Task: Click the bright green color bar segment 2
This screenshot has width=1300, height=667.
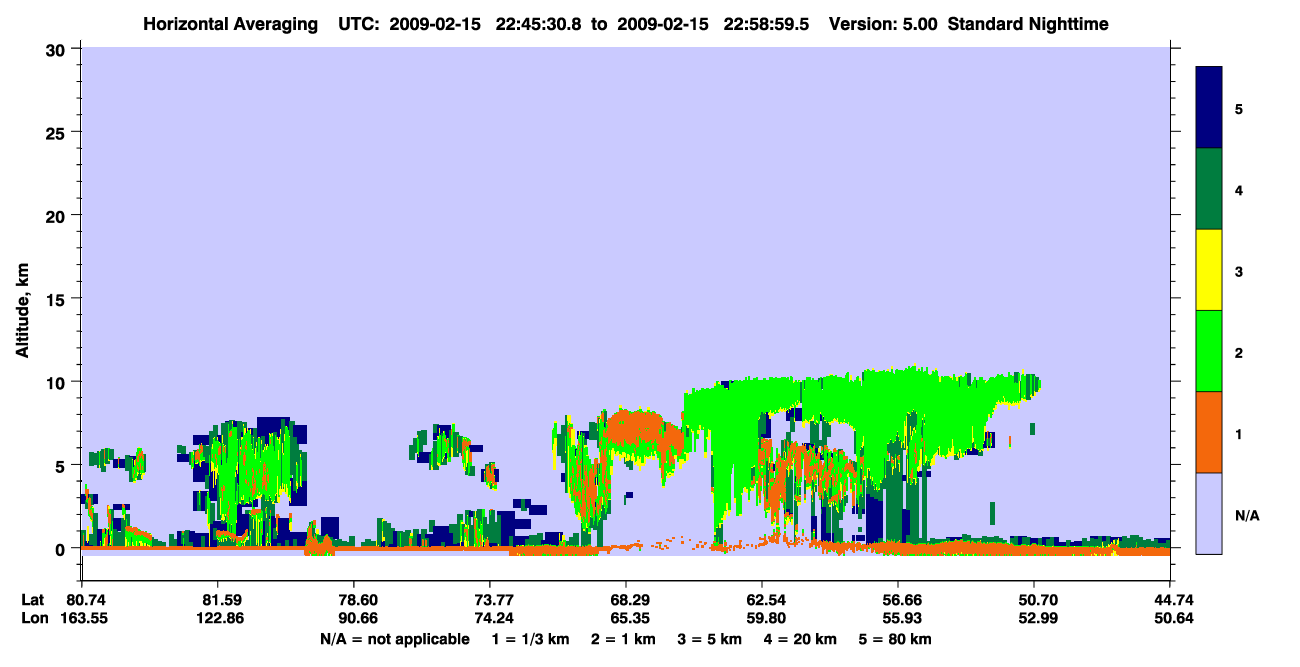Action: 1209,351
